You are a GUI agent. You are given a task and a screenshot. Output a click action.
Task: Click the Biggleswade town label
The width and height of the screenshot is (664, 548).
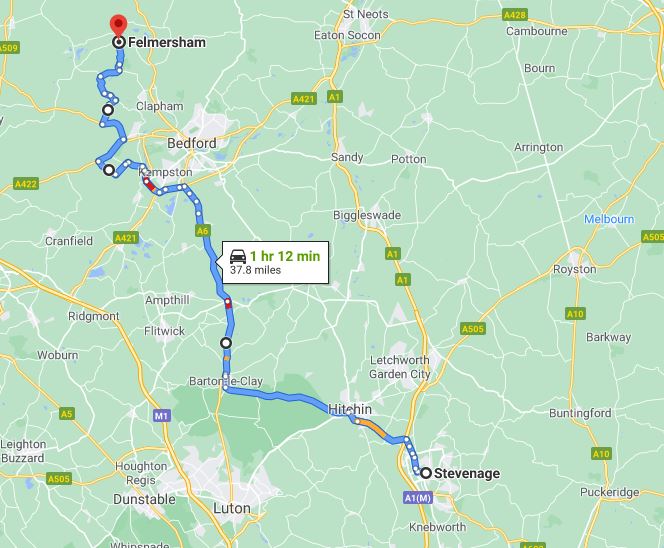tap(367, 215)
